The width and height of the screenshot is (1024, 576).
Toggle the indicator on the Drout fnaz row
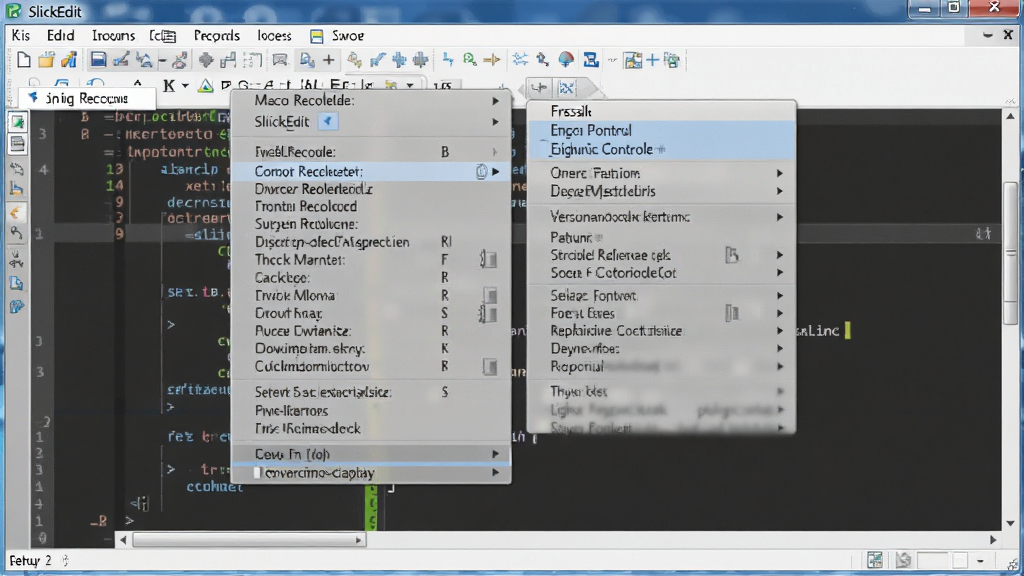pos(488,313)
